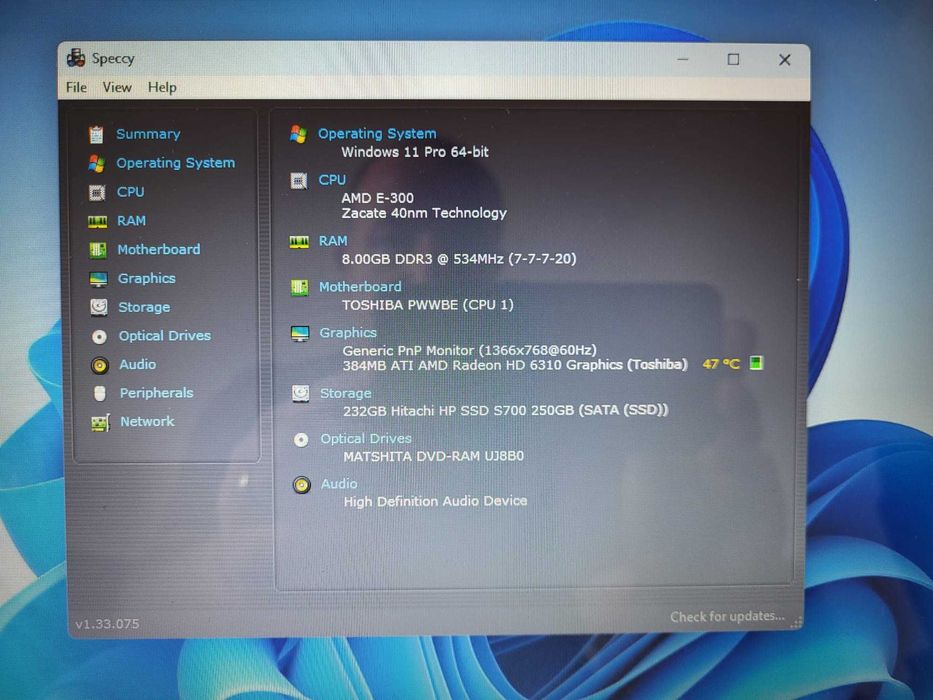This screenshot has width=933, height=700.
Task: Click the Zacate 40nm Technology text
Action: tap(424, 213)
